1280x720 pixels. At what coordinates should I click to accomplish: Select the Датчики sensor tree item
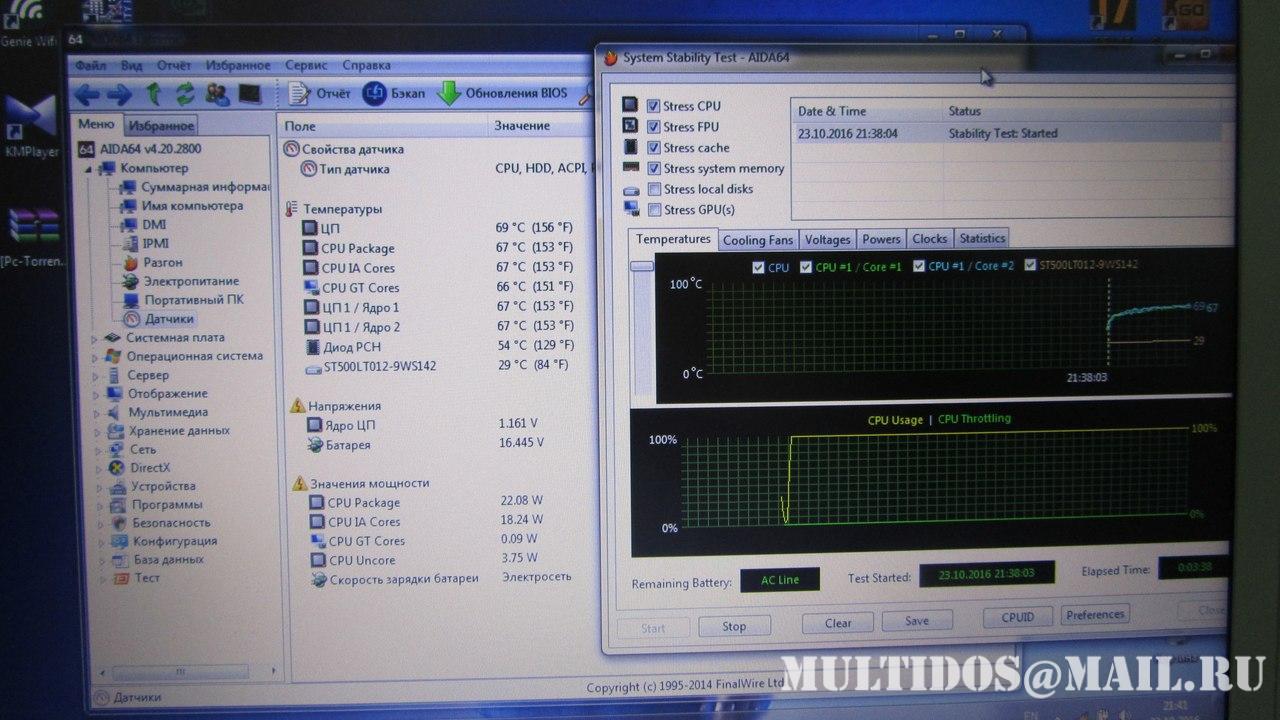click(x=168, y=318)
